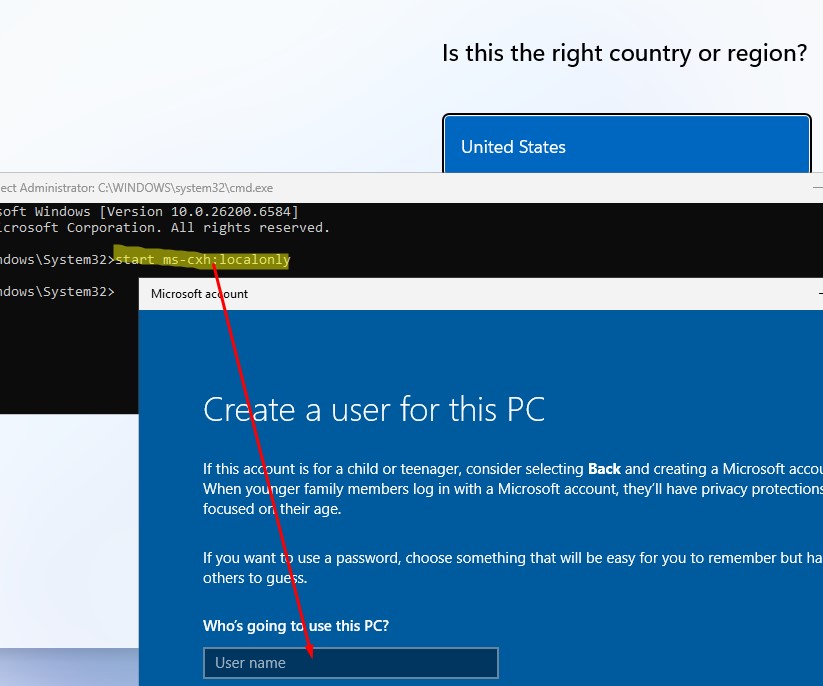Click the right country or region heading
Image resolution: width=823 pixels, height=686 pixels.
pos(624,53)
